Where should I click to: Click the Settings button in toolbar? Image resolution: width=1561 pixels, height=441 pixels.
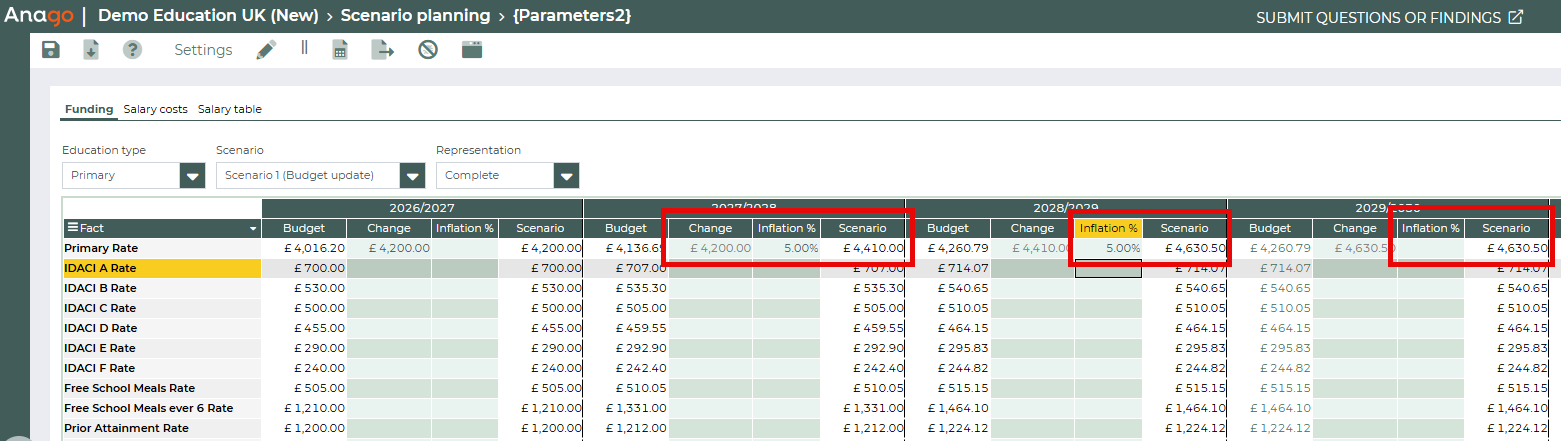(x=203, y=50)
